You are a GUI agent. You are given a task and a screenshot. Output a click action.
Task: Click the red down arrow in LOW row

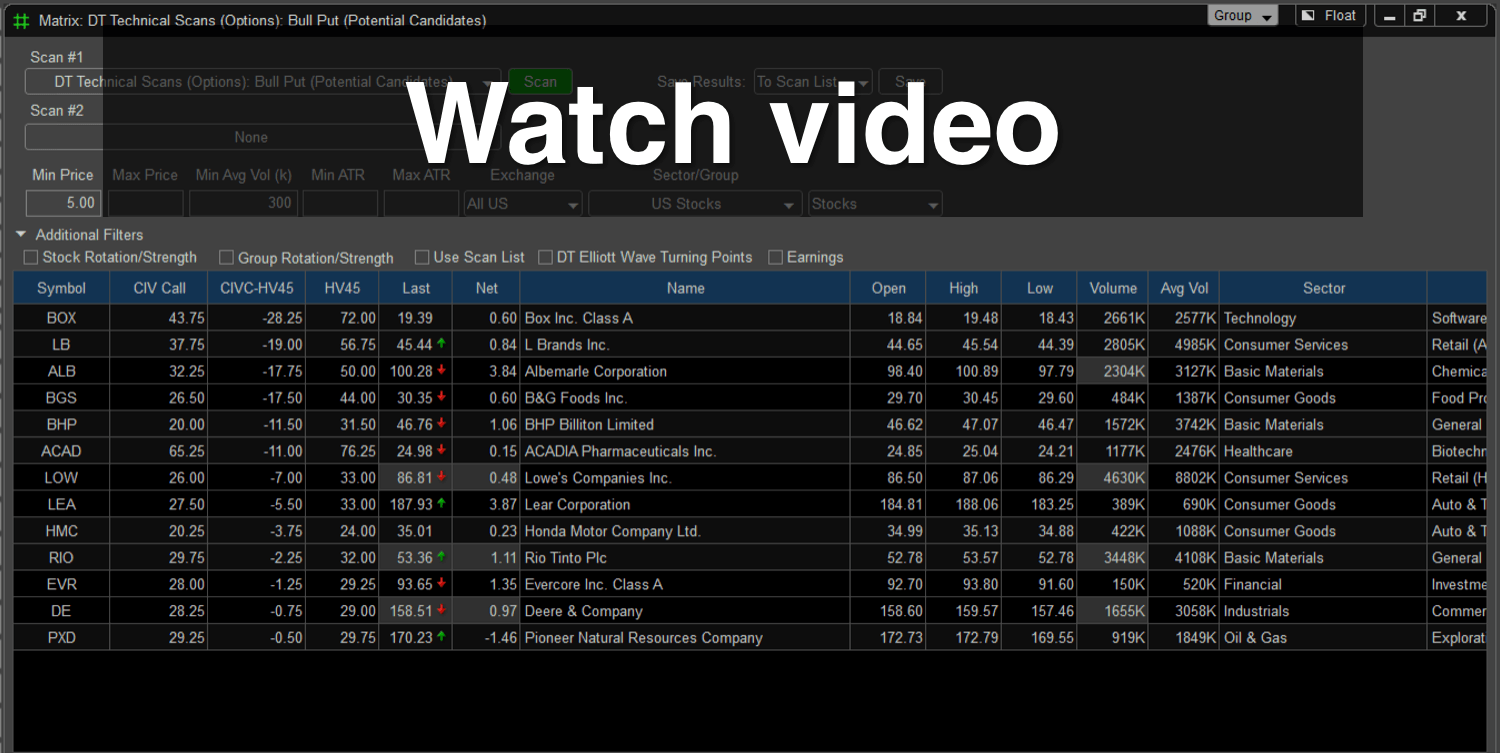pos(442,477)
